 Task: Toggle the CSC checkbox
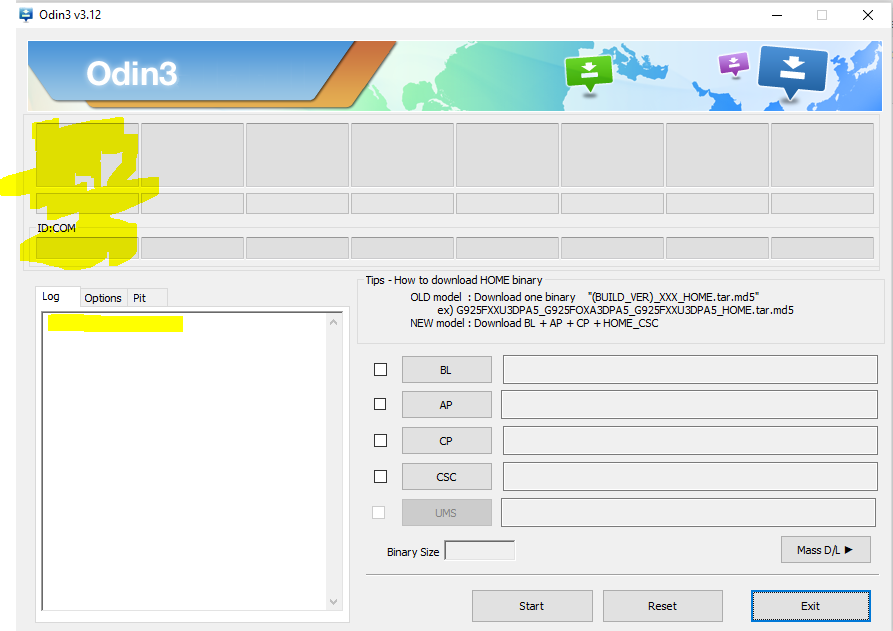click(x=380, y=476)
